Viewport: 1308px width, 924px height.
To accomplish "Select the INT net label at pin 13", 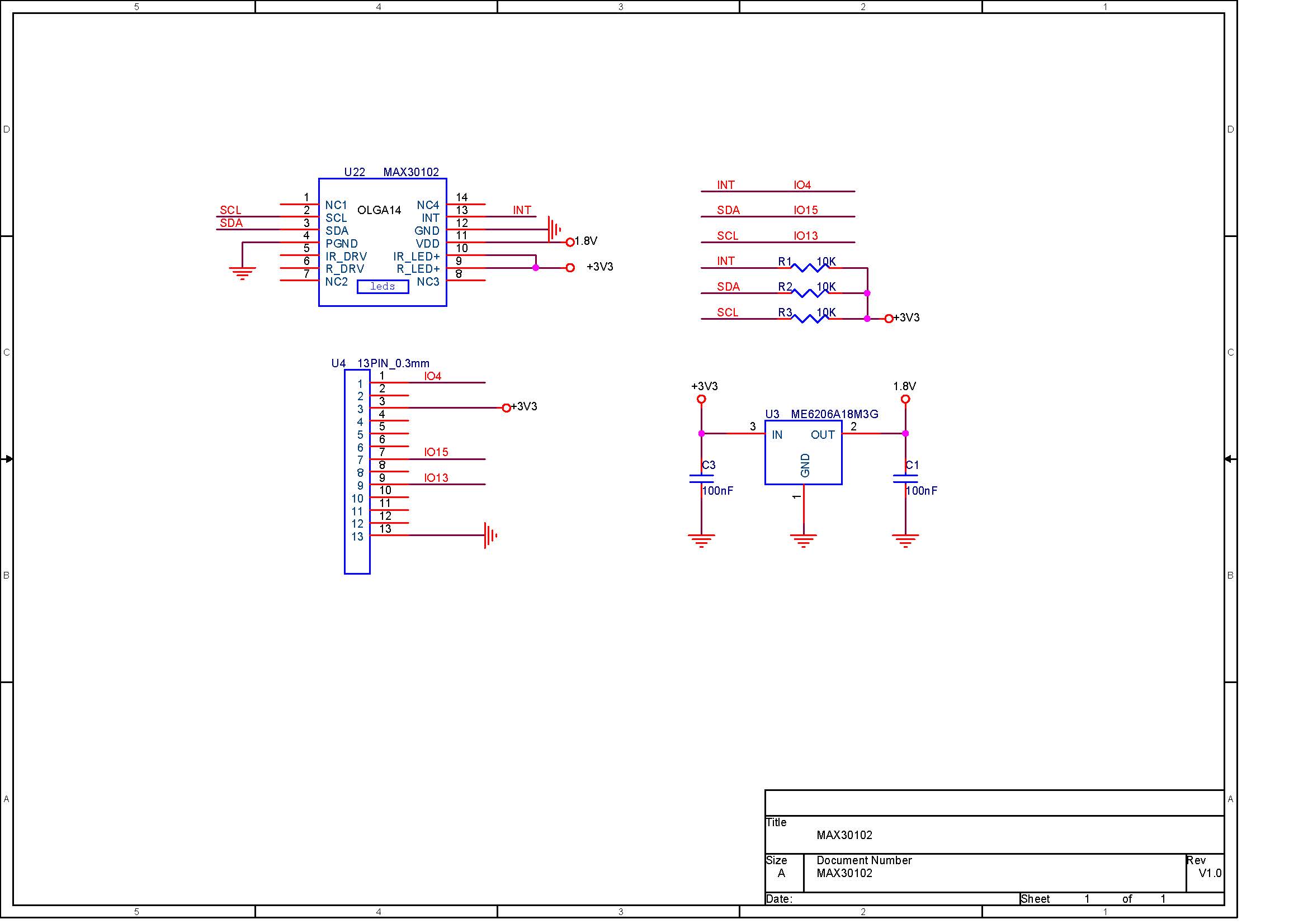I will [522, 210].
